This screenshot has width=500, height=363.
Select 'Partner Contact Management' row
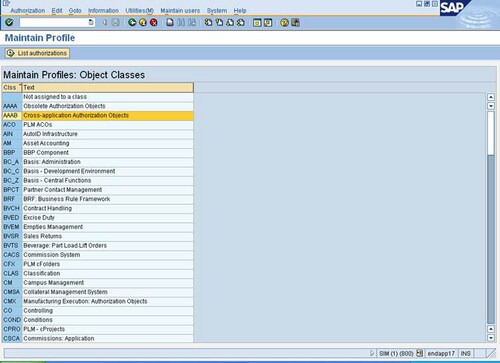tap(98, 190)
